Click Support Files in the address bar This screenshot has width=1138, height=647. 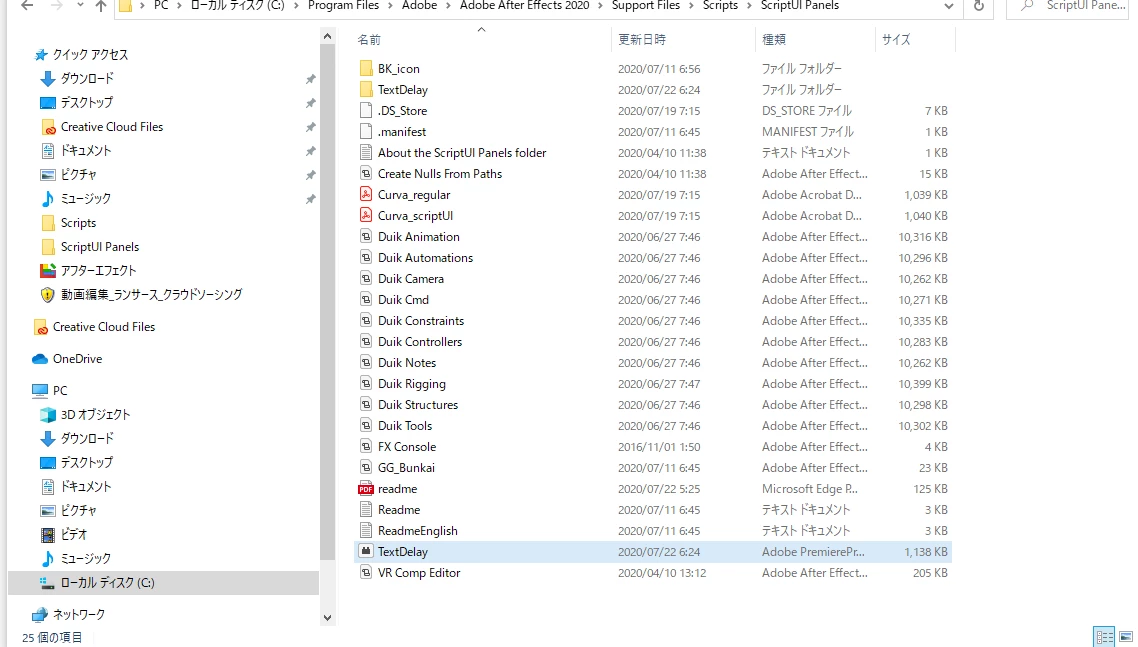(x=646, y=6)
